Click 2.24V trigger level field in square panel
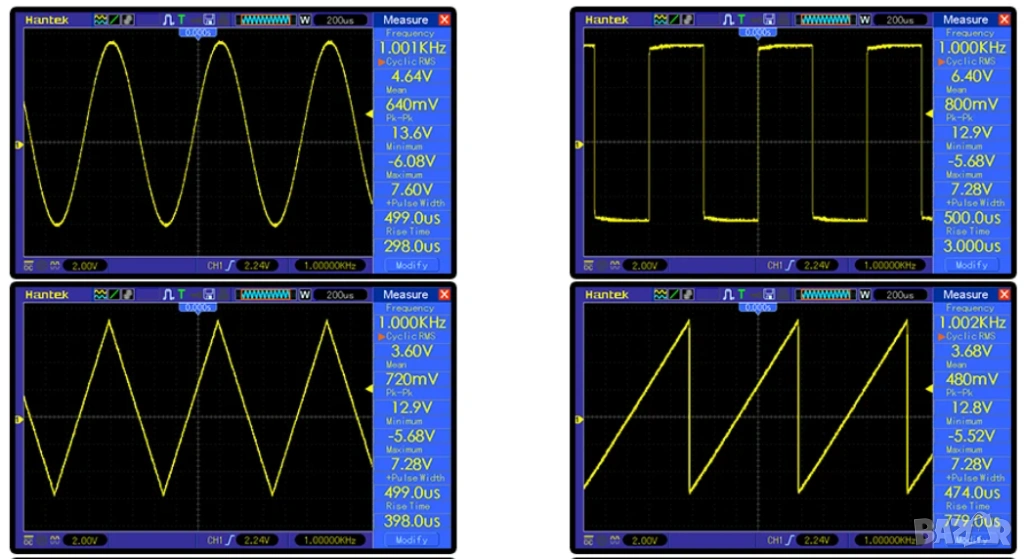Screen dimensions: 1024x559 817,266
